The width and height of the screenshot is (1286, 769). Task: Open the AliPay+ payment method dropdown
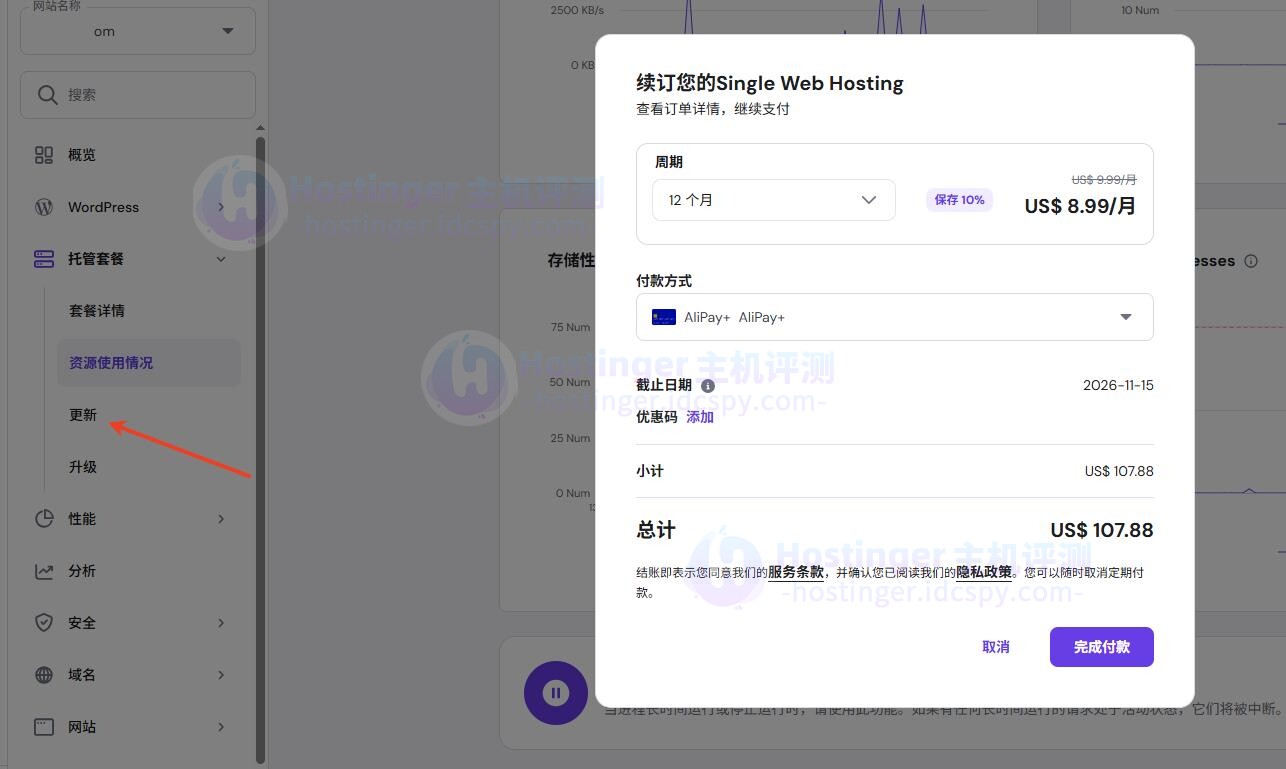point(894,317)
